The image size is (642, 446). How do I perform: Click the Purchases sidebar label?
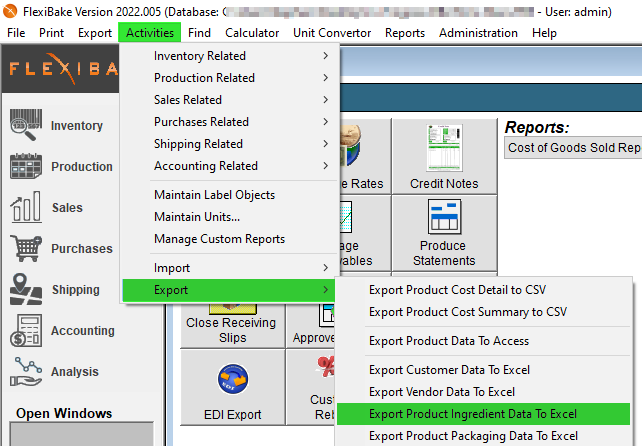(82, 249)
